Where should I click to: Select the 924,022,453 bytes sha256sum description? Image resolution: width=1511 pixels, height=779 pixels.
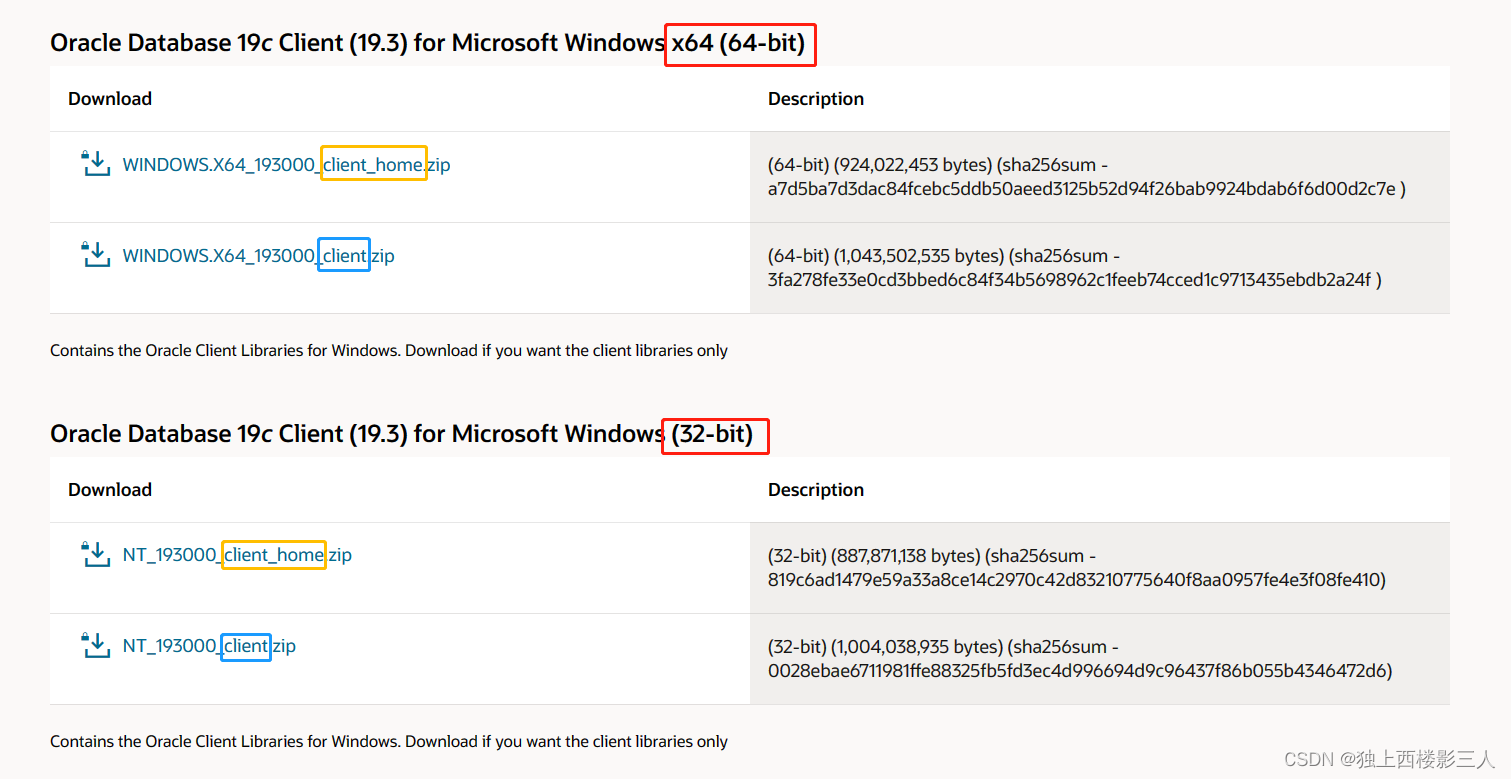click(1087, 177)
